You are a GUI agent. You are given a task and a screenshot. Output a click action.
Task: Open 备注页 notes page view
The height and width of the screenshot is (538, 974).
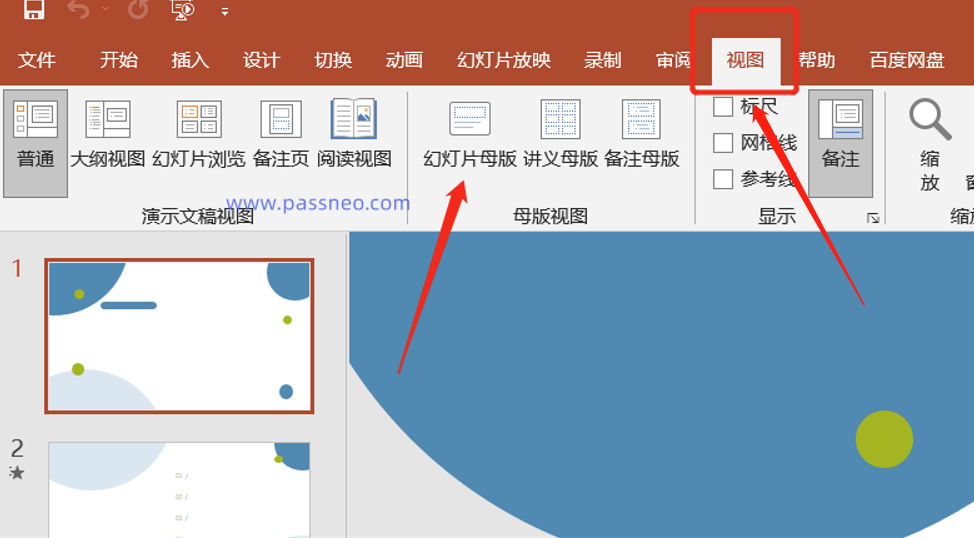click(x=281, y=134)
